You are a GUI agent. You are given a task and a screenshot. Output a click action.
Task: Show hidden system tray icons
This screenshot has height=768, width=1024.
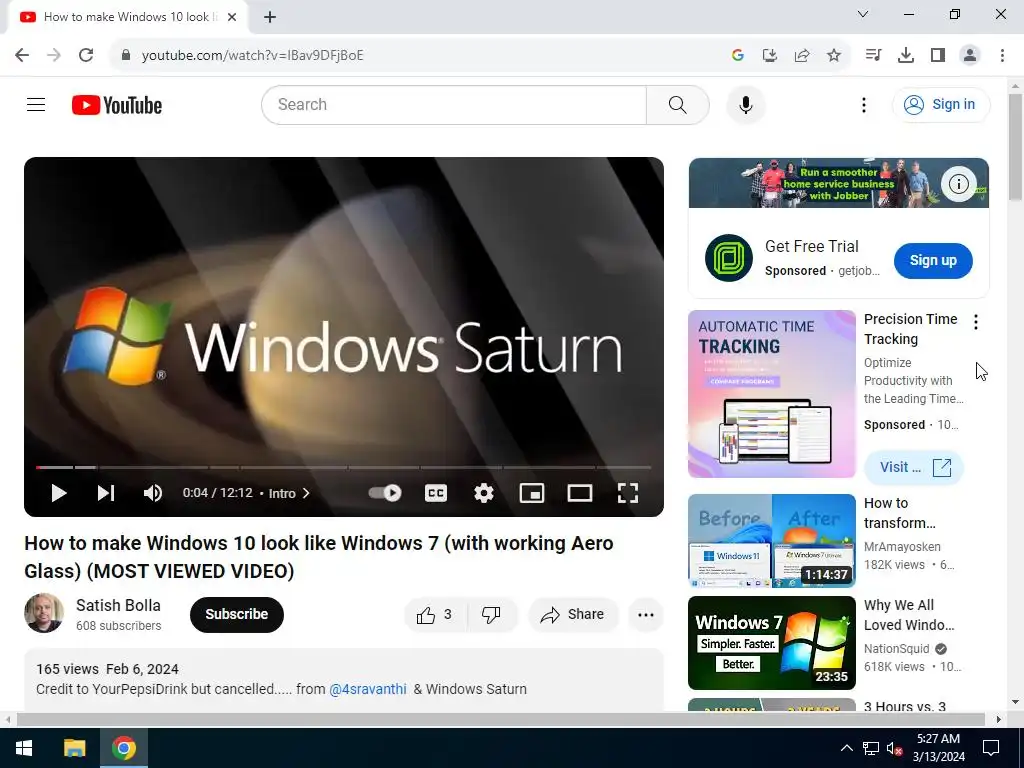click(846, 748)
